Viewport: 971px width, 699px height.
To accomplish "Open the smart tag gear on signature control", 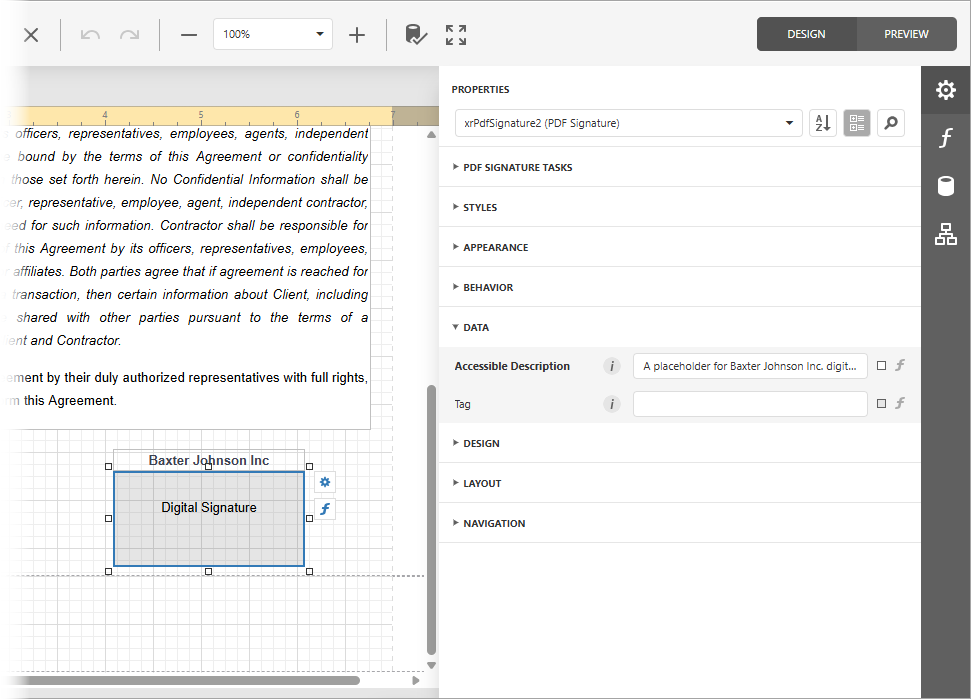I will (x=325, y=482).
